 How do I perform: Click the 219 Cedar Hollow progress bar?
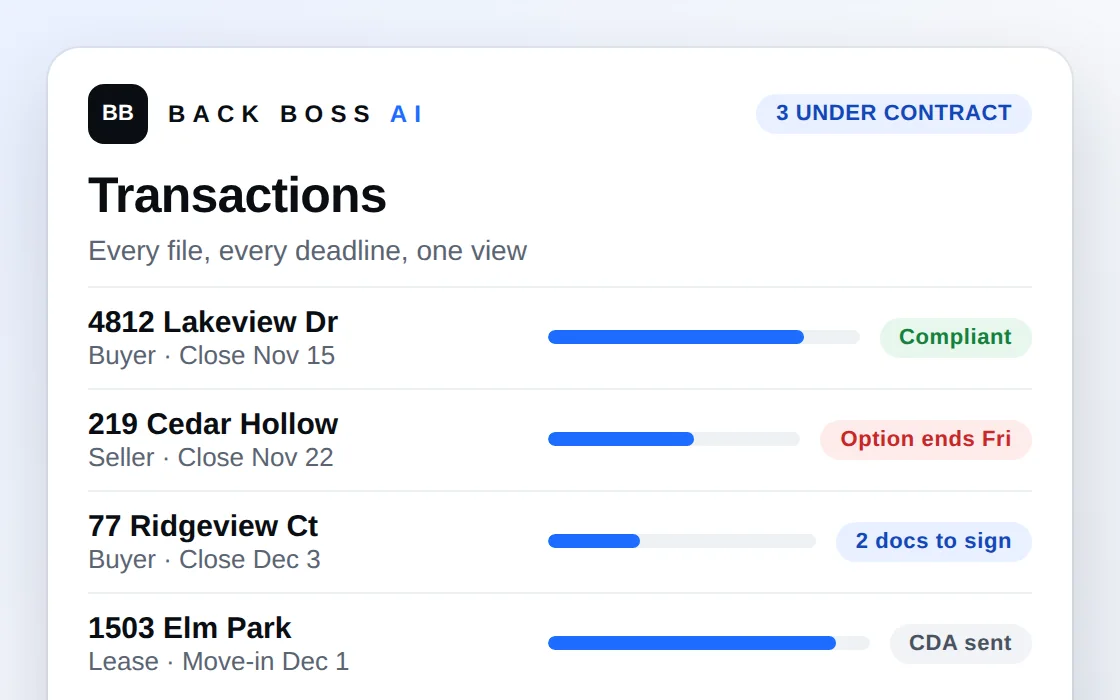pos(674,439)
